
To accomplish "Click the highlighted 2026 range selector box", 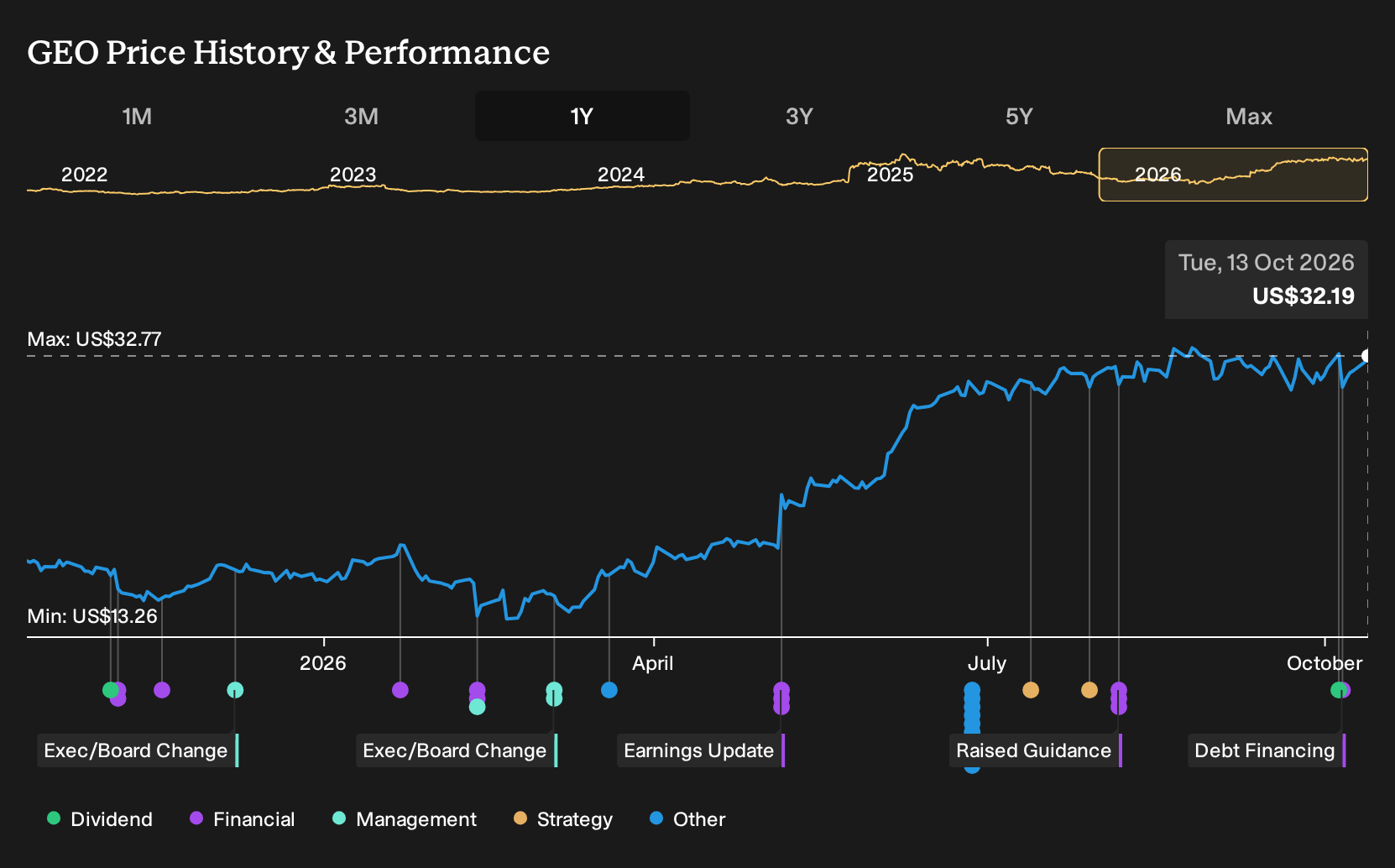I will [x=1233, y=175].
